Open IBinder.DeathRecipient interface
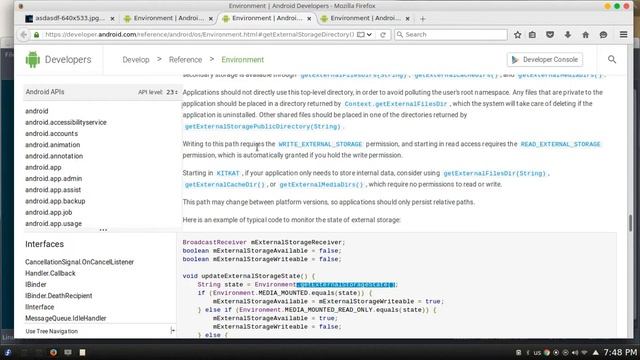The image size is (640, 360). click(x=59, y=296)
